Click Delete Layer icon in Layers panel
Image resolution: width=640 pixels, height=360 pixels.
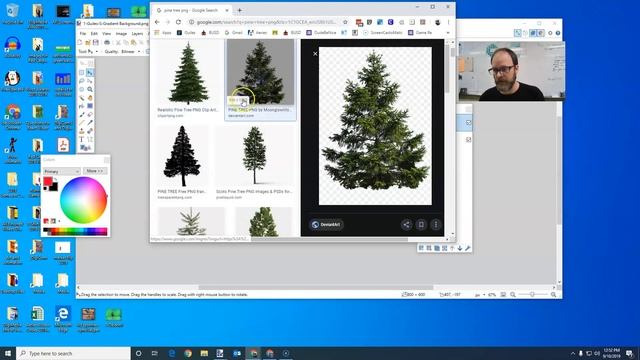point(429,248)
